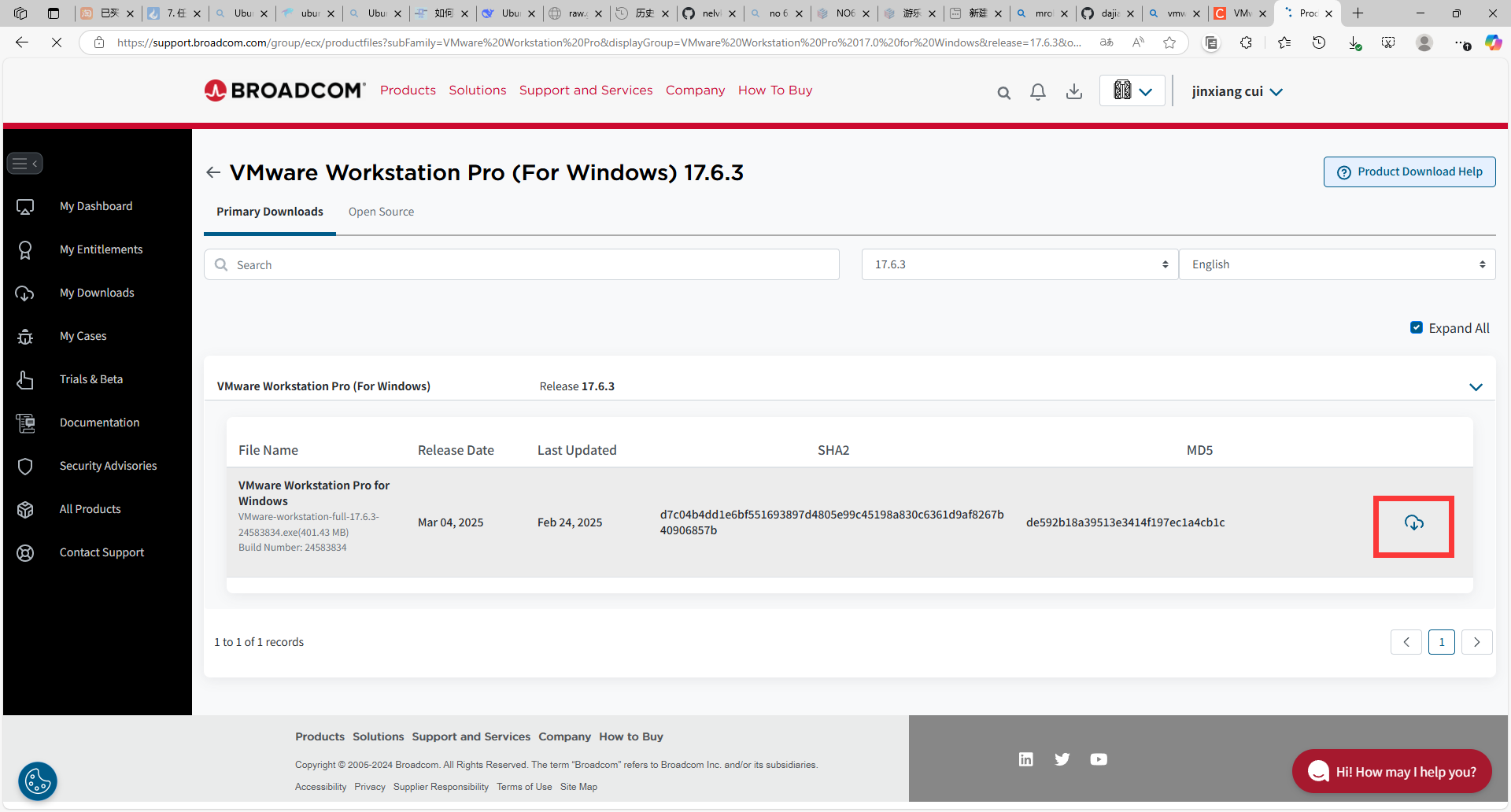
Task: Click the Release Date column header
Action: (x=456, y=450)
